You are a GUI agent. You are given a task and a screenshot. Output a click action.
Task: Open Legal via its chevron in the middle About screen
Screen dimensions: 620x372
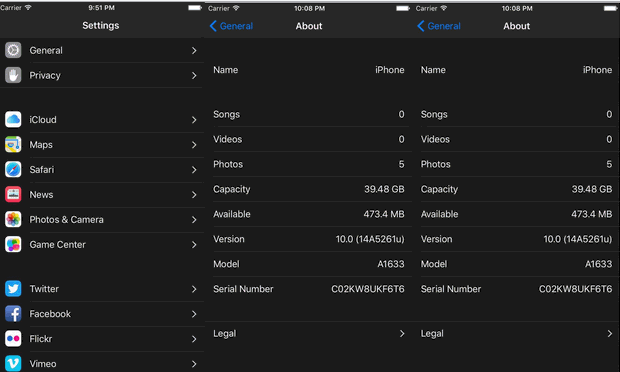point(402,333)
